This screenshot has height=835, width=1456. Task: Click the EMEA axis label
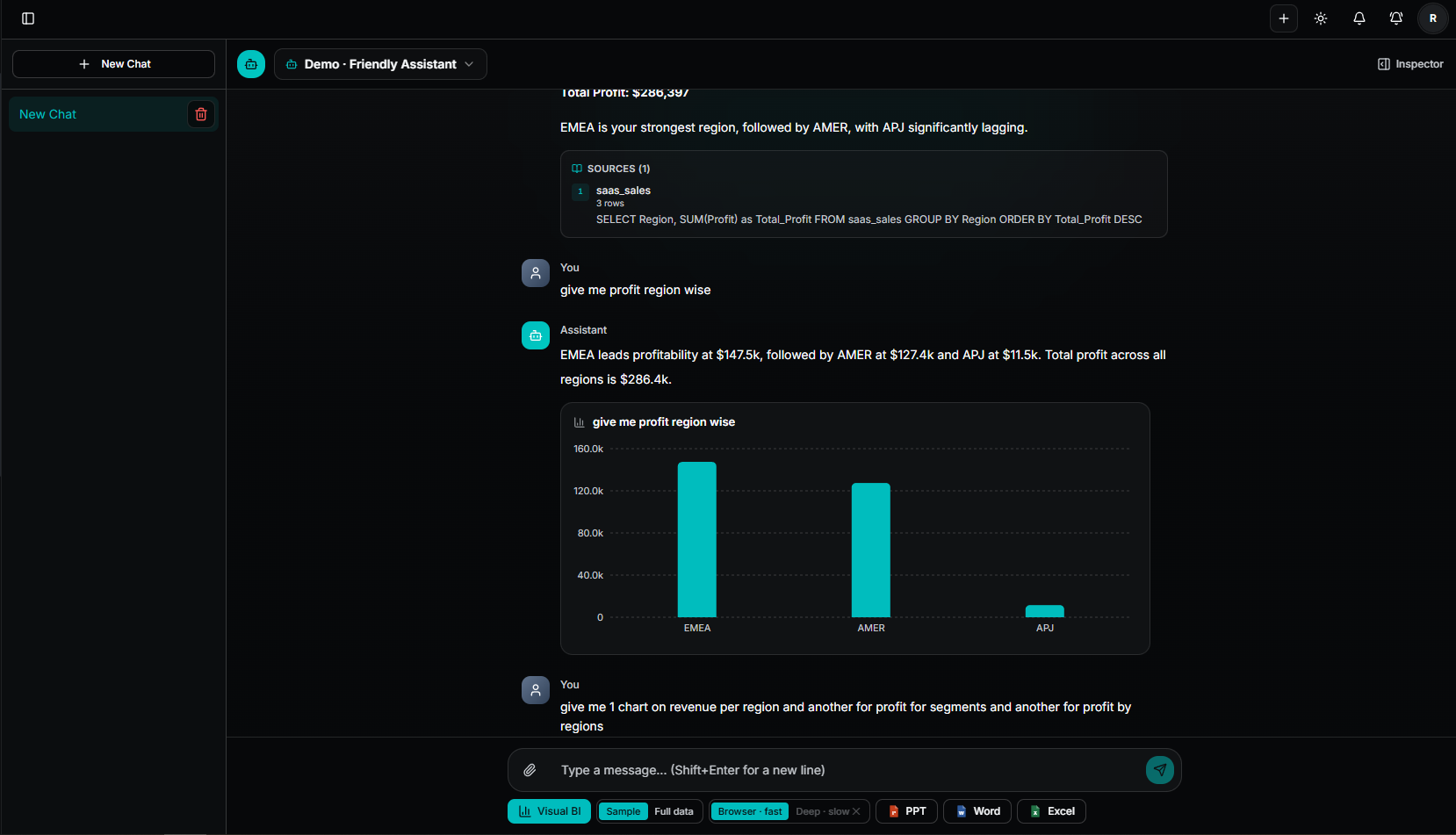coord(697,628)
